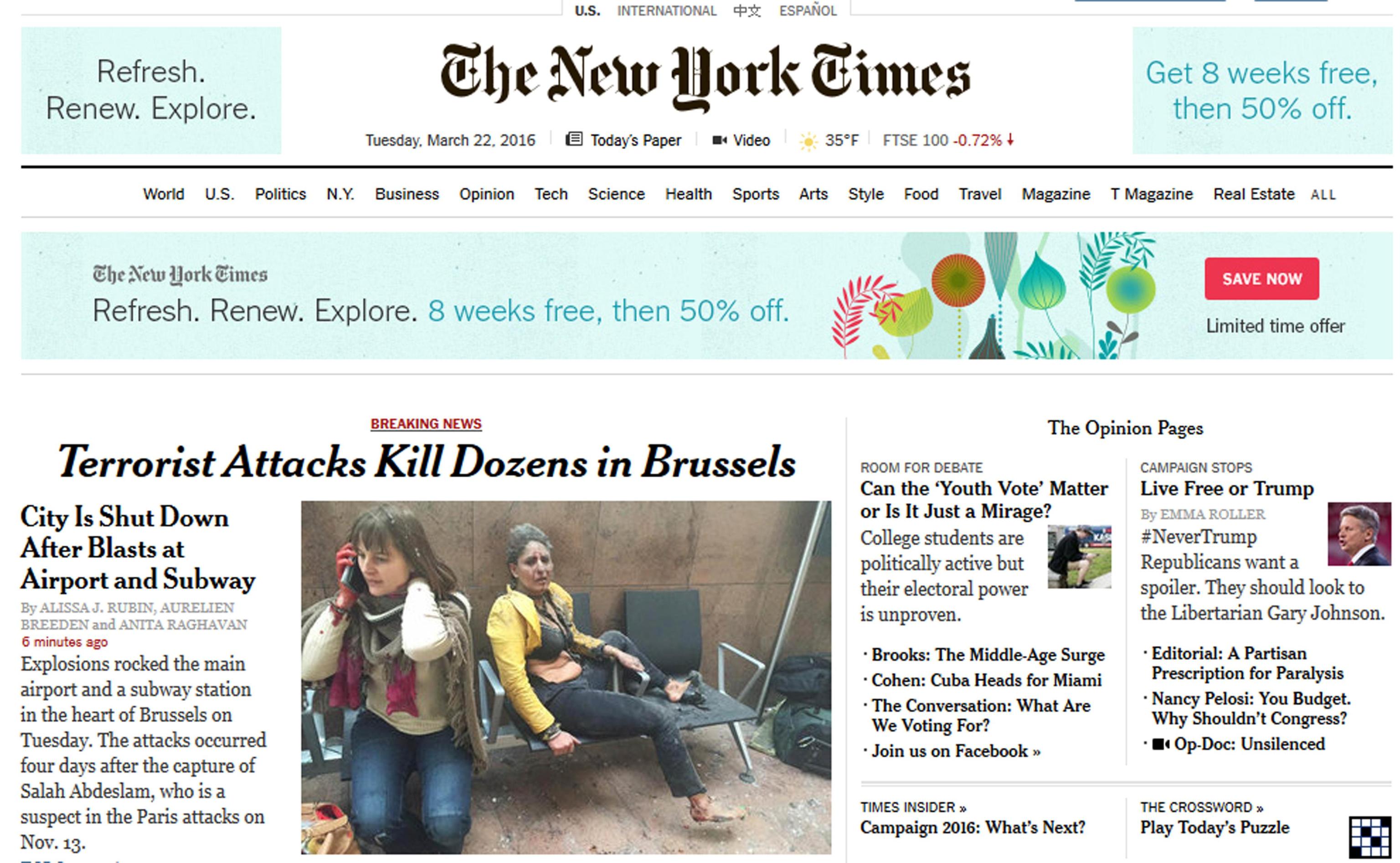Viewport: 1400px width, 863px height.
Task: Expand ALL sections in navigation bar
Action: (x=1323, y=195)
